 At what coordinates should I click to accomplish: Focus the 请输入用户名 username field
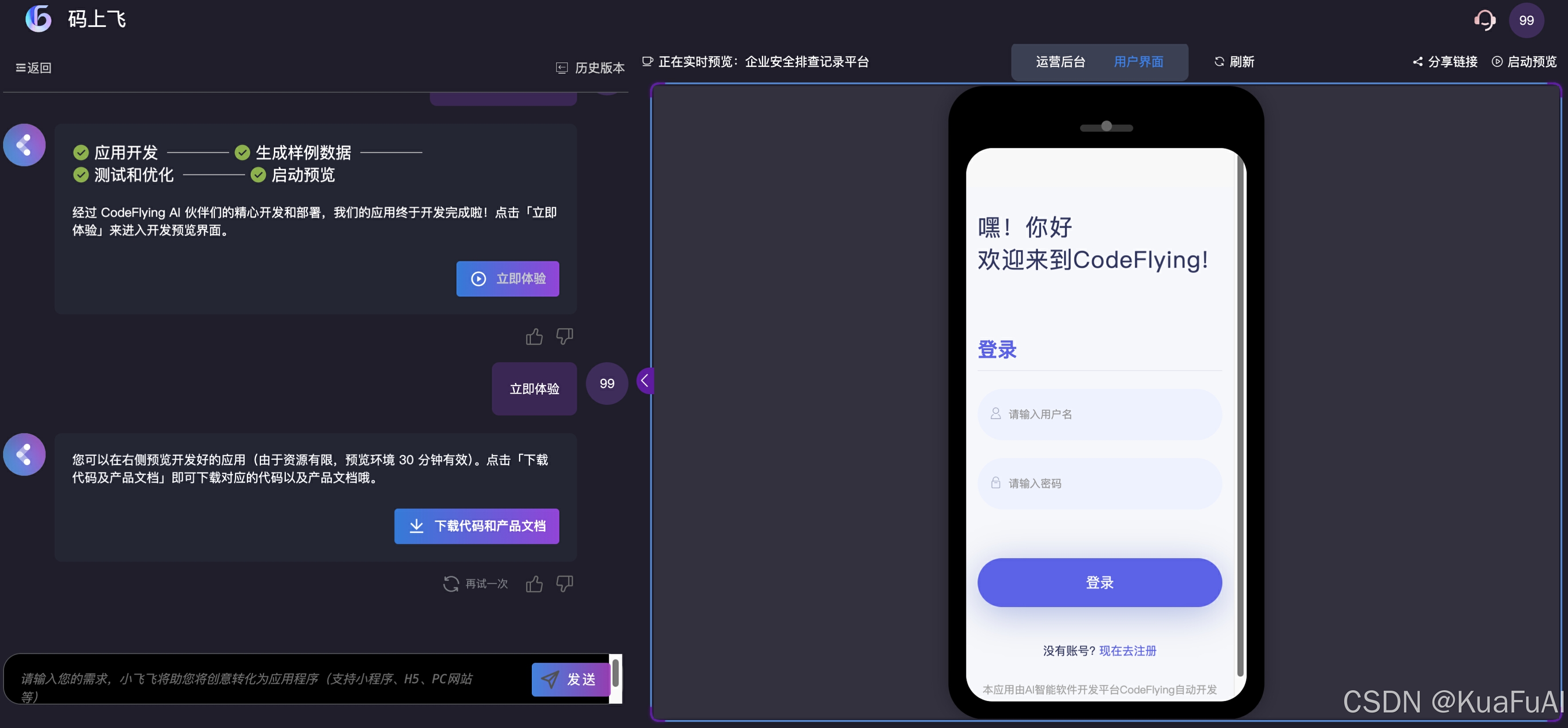coord(1099,414)
